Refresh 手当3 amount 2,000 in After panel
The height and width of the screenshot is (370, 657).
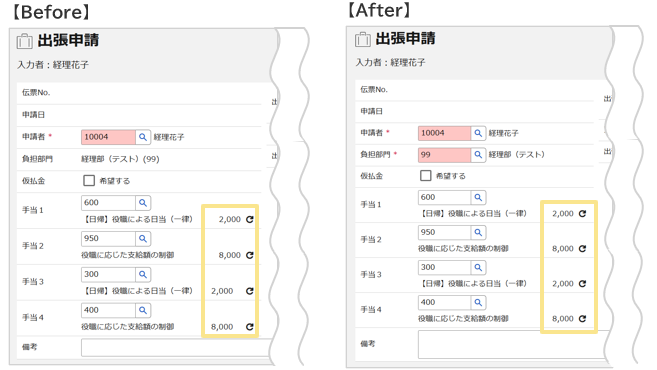(582, 284)
